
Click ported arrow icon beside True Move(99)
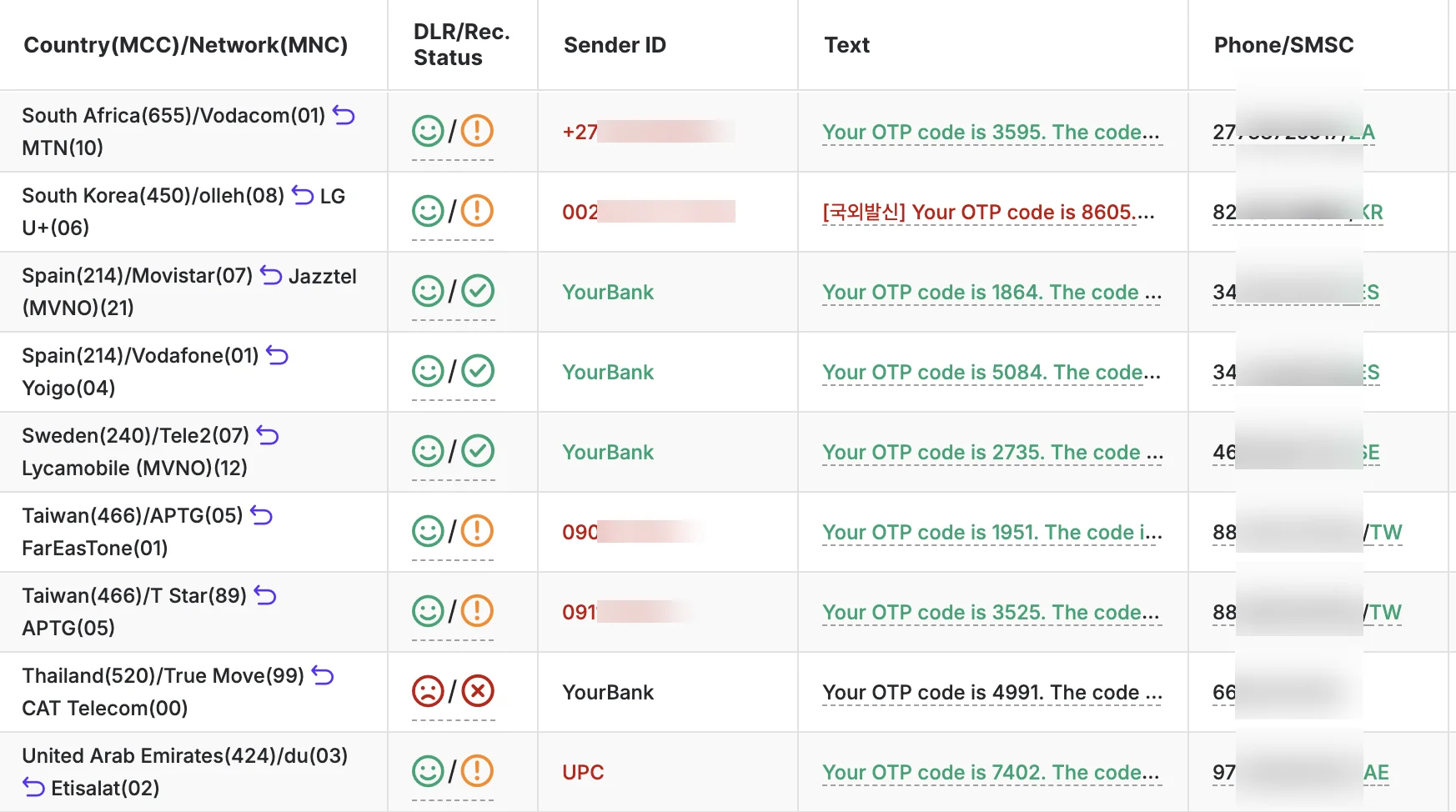tap(323, 675)
